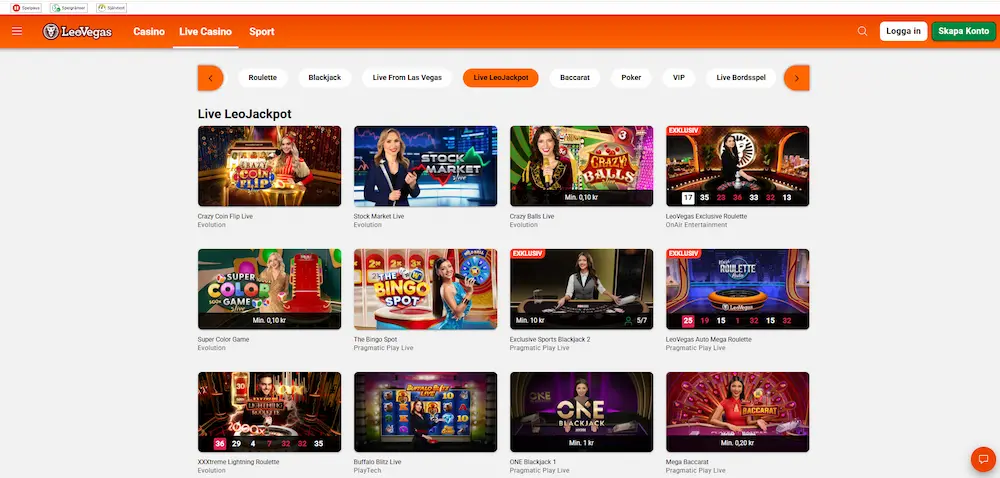Click the Skapa Konto button
Screen dimensions: 1000x478
[964, 31]
